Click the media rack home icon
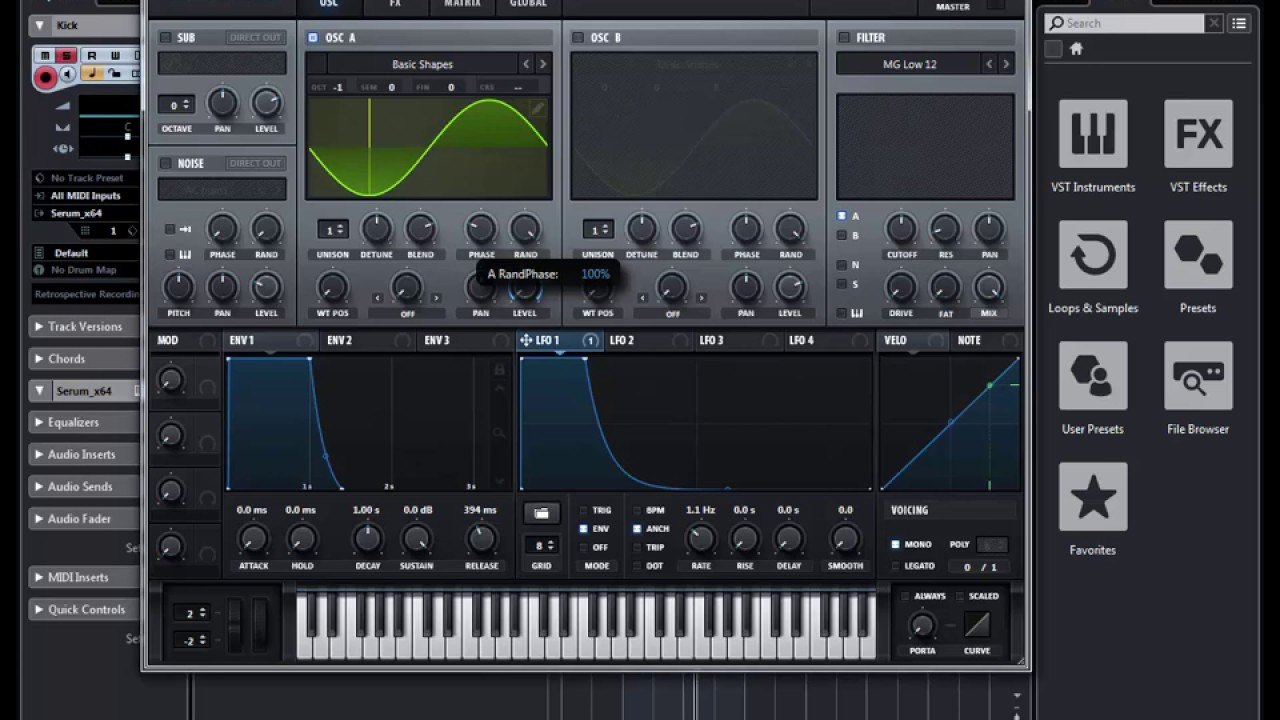The height and width of the screenshot is (720, 1280). click(x=1077, y=49)
